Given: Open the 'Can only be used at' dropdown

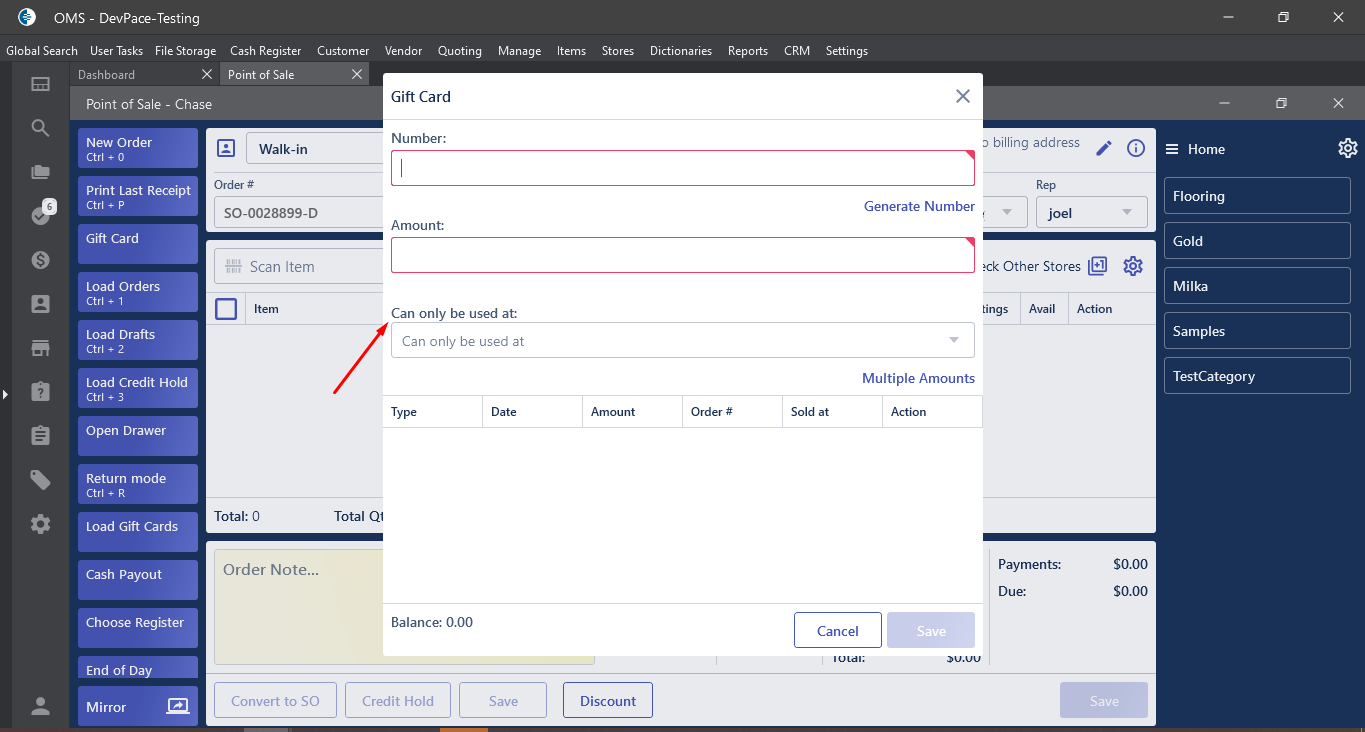Looking at the screenshot, I should tap(683, 340).
